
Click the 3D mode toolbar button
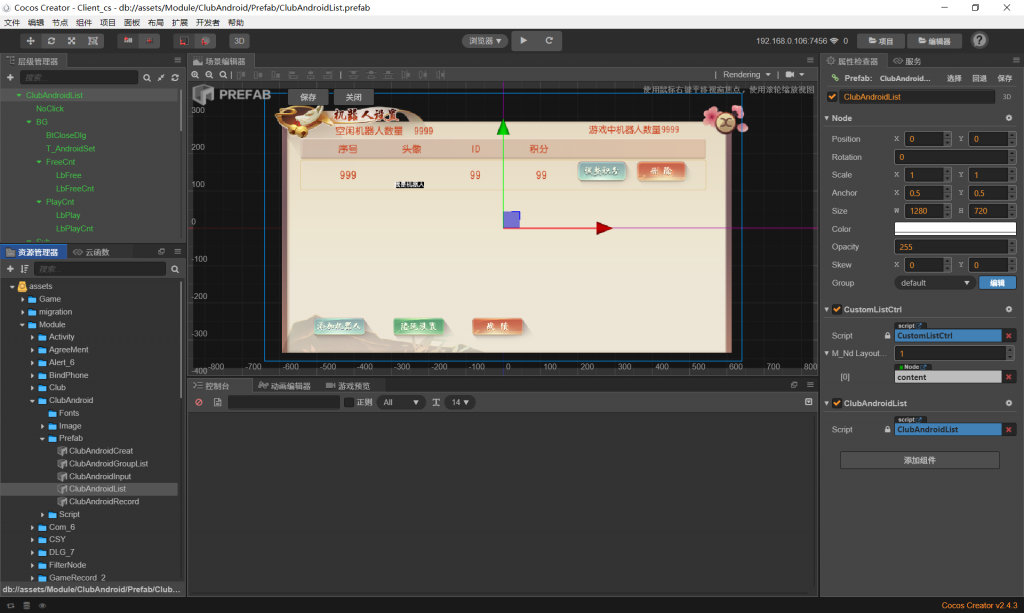(239, 41)
